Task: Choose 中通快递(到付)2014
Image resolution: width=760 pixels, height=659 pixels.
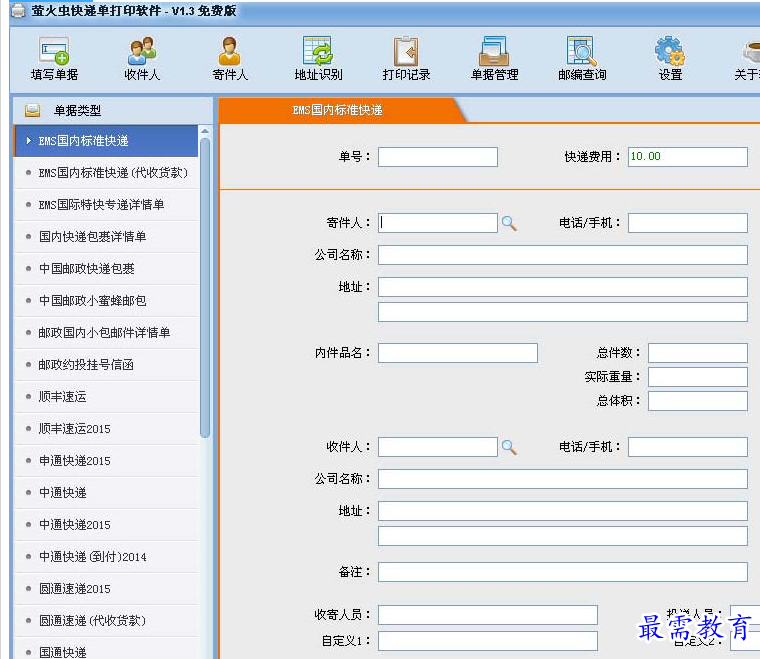Action: 107,556
